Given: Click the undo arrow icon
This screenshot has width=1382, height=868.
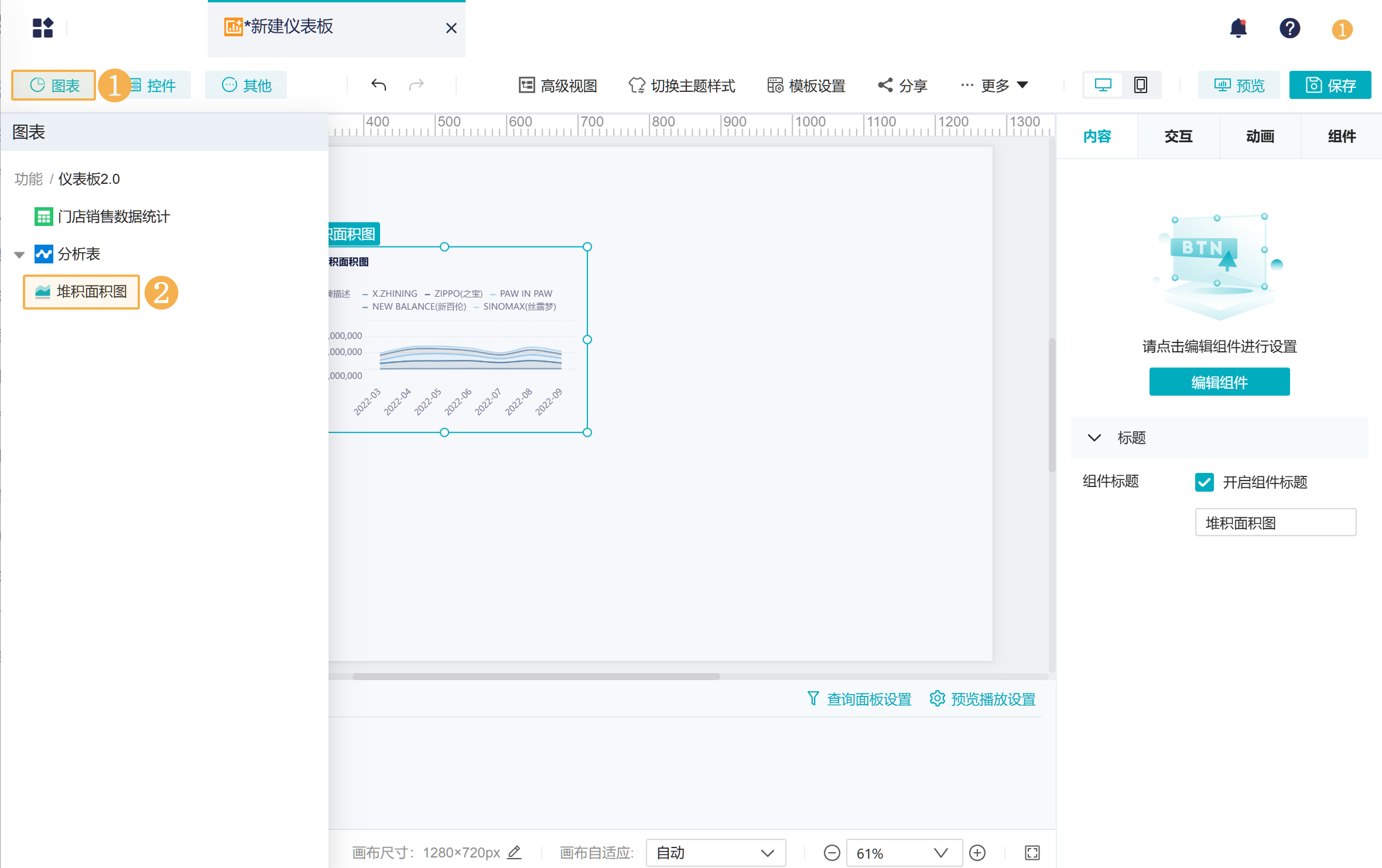Looking at the screenshot, I should click(379, 85).
